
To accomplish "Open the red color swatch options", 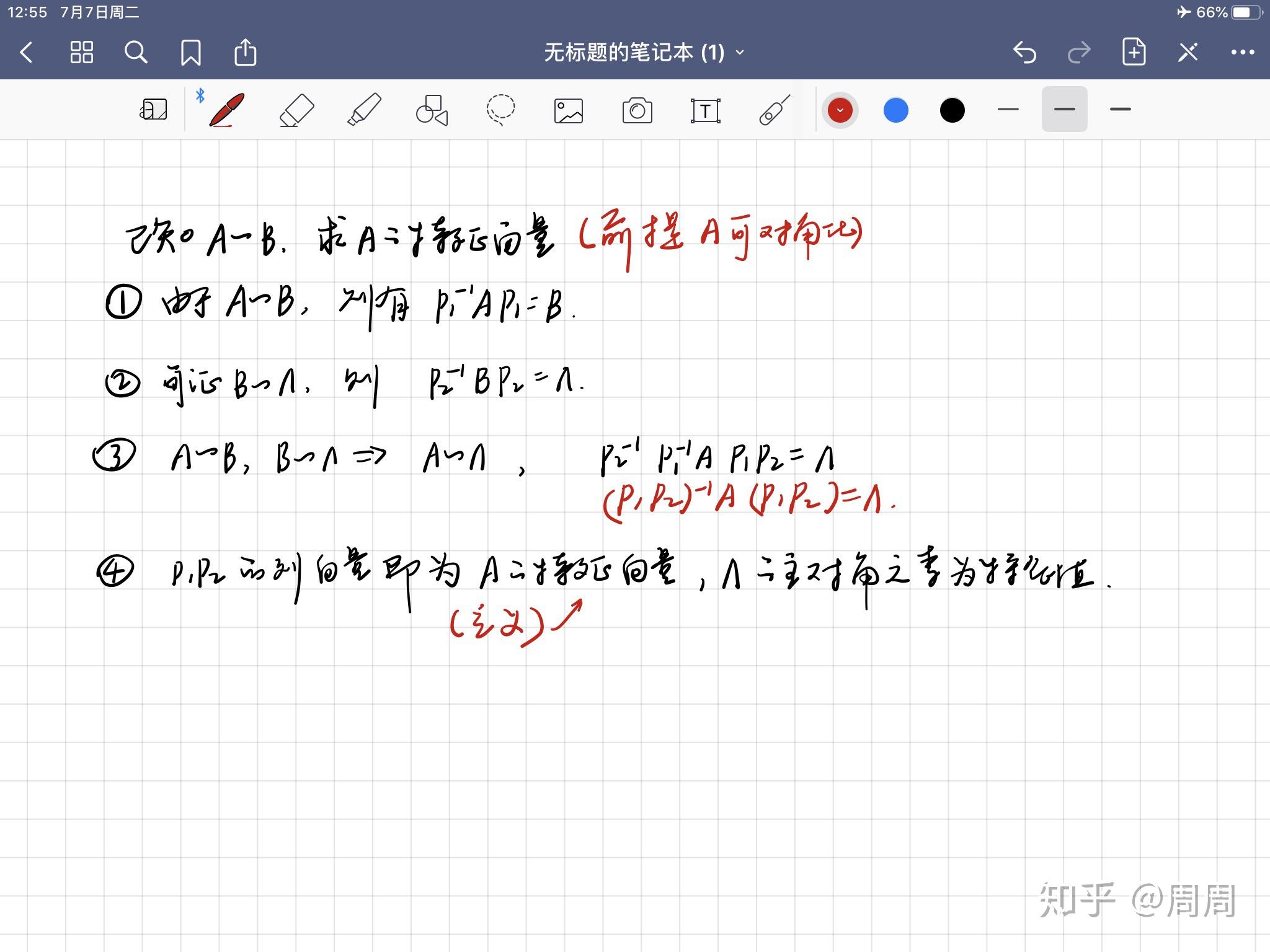I will 840,110.
